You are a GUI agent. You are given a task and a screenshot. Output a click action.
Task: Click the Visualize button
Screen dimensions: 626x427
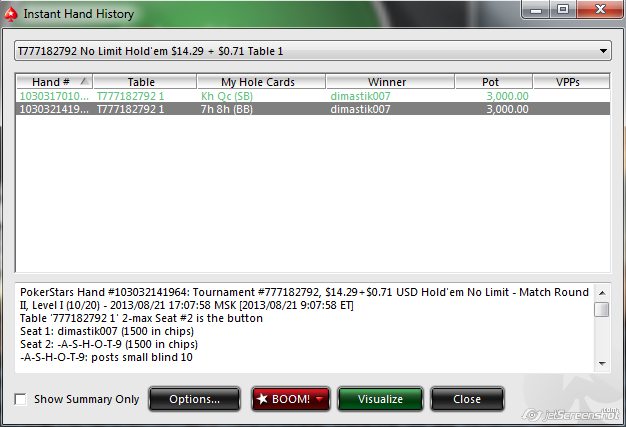pos(380,399)
